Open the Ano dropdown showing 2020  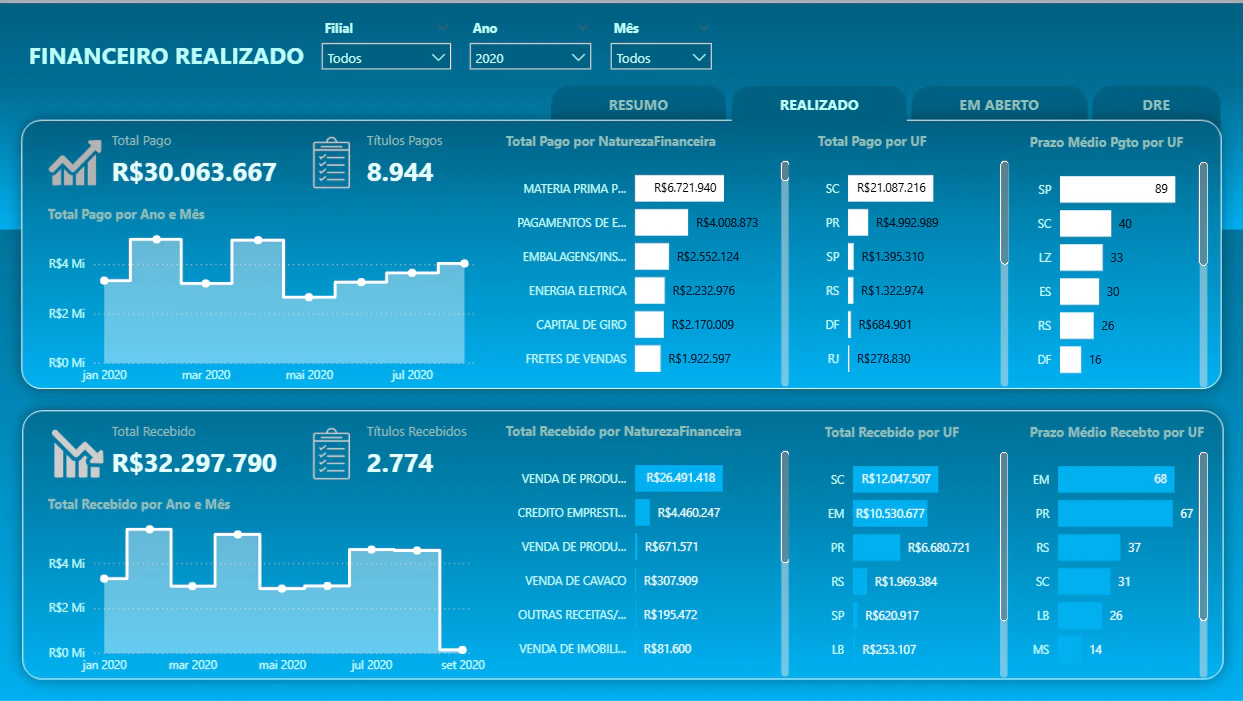tap(531, 58)
